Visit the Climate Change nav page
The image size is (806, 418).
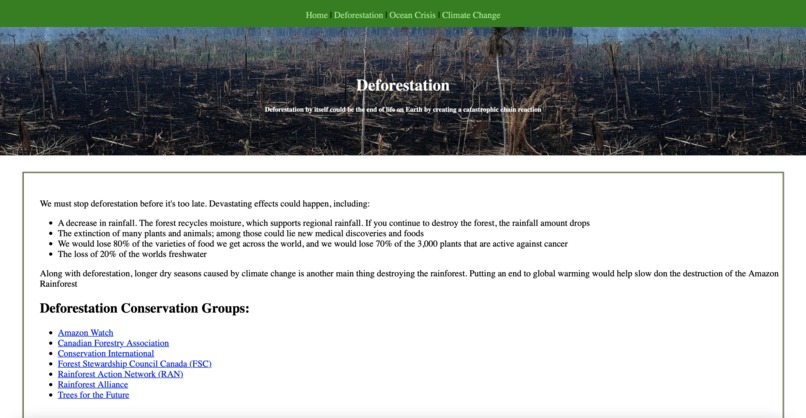(471, 15)
